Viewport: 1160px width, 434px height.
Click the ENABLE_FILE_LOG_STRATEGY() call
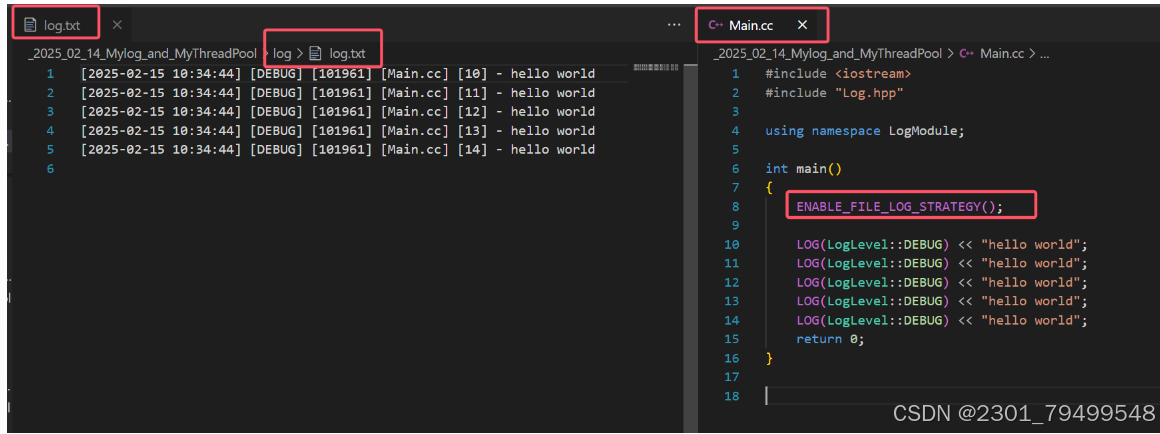pos(900,206)
